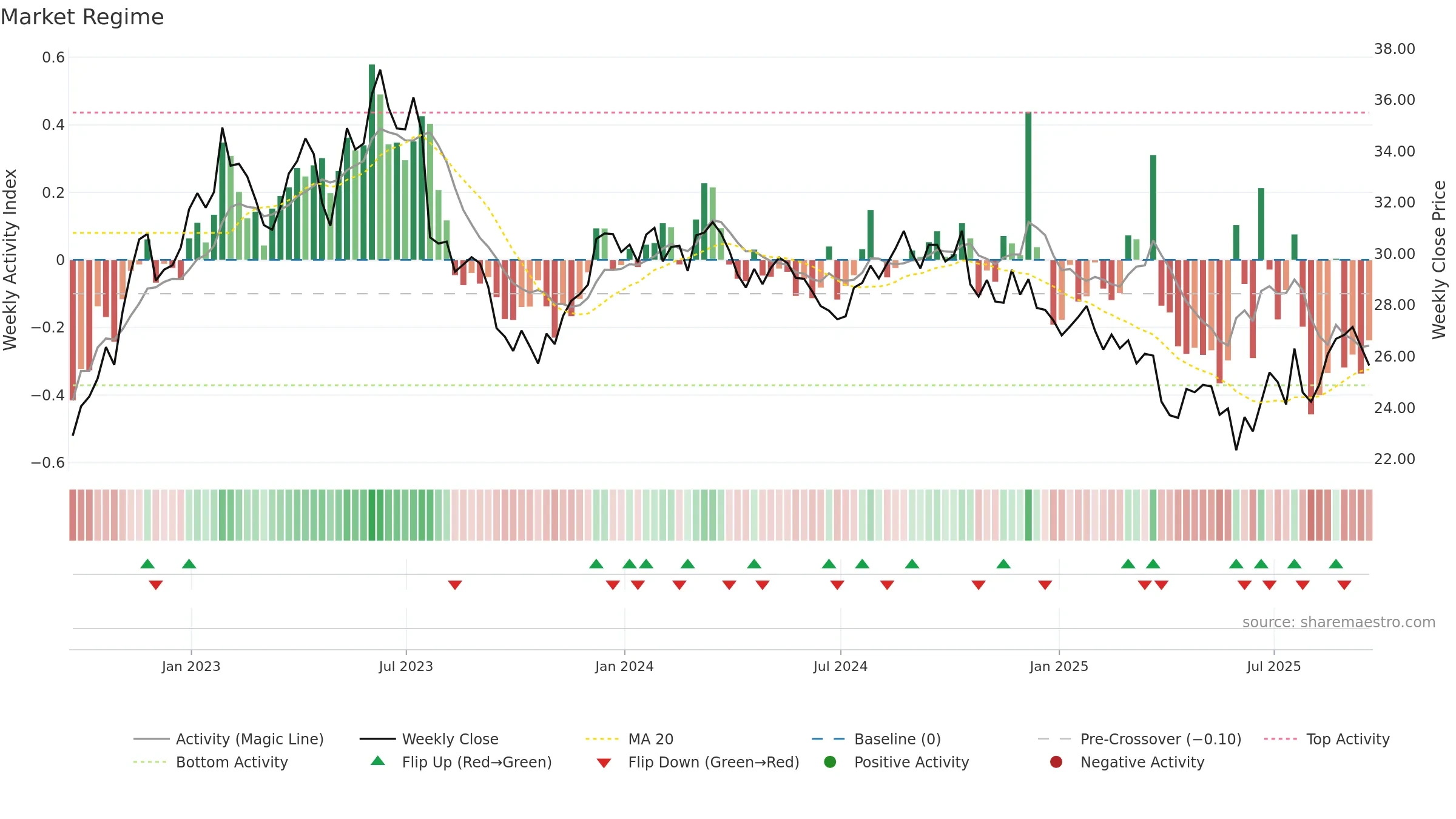Click the Flip Up green triangle legend icon
Viewport: 1456px width, 819px height.
tap(378, 761)
